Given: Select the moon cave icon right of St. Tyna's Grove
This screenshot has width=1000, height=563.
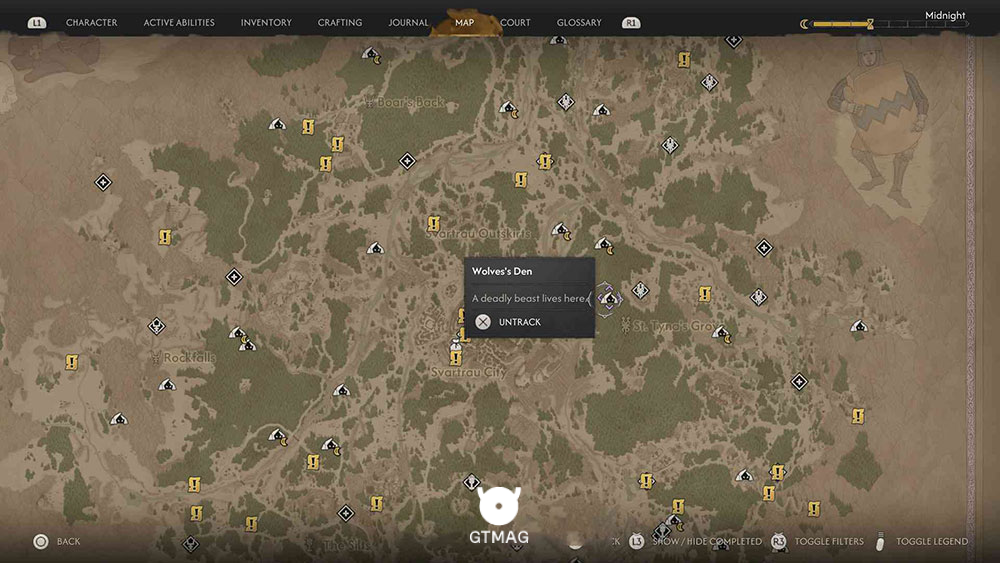Looking at the screenshot, I should pos(722,334).
